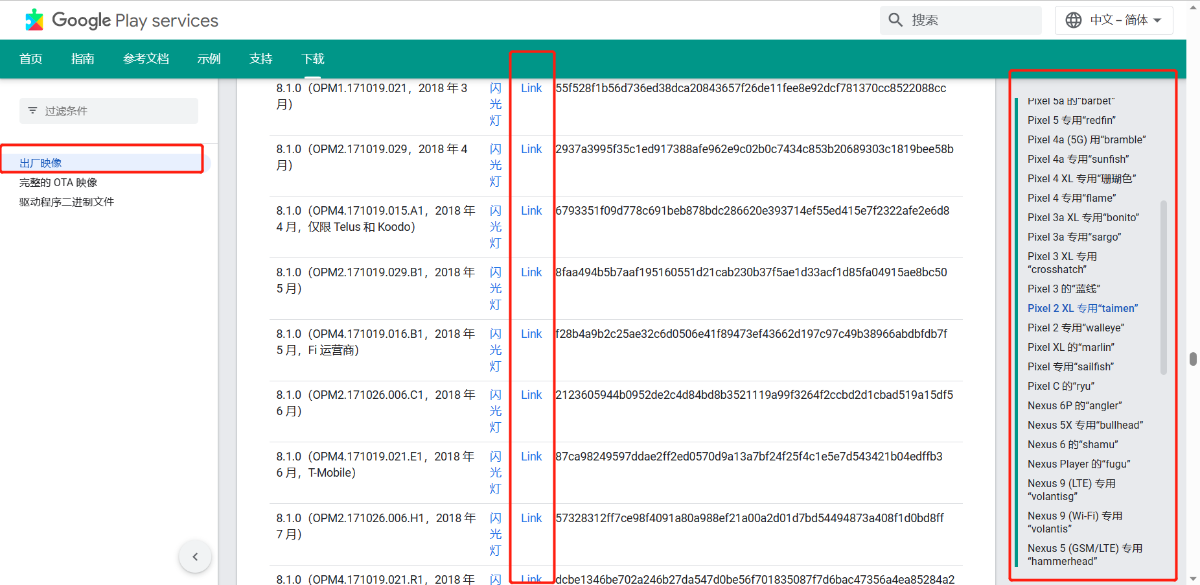Click 闪光灯 flash link for OPM2.171026.006.H1
Image resolution: width=1200 pixels, height=585 pixels.
pyautogui.click(x=496, y=534)
